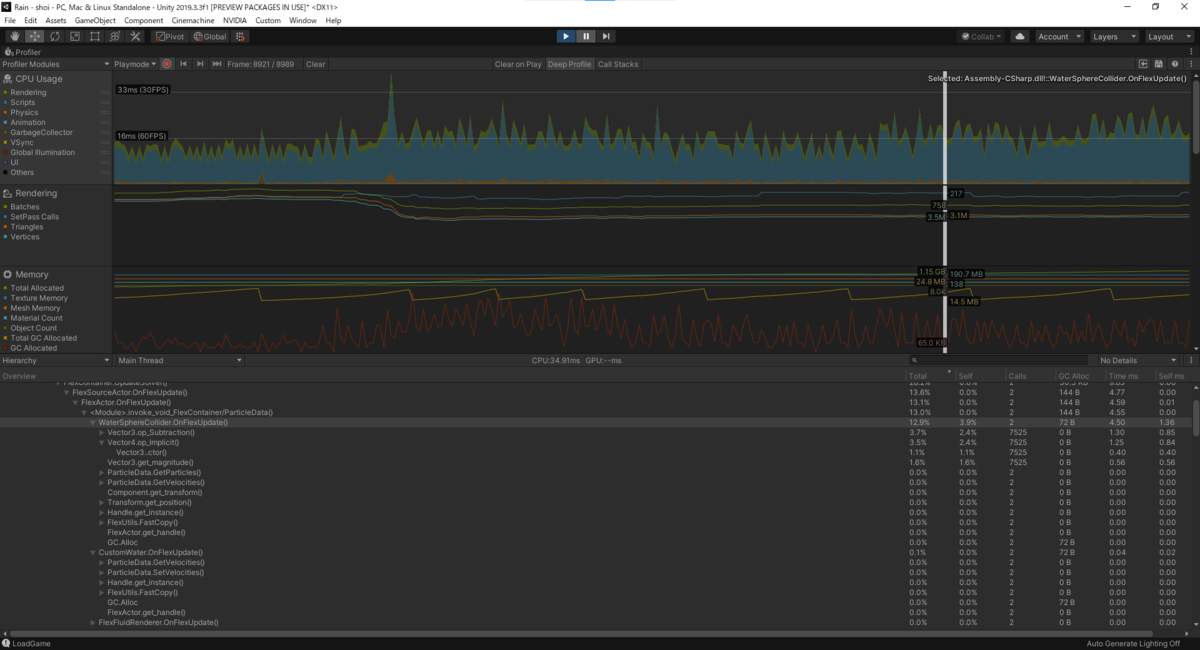Toggle Deep Profile mode
The height and width of the screenshot is (650, 1200).
(x=569, y=64)
